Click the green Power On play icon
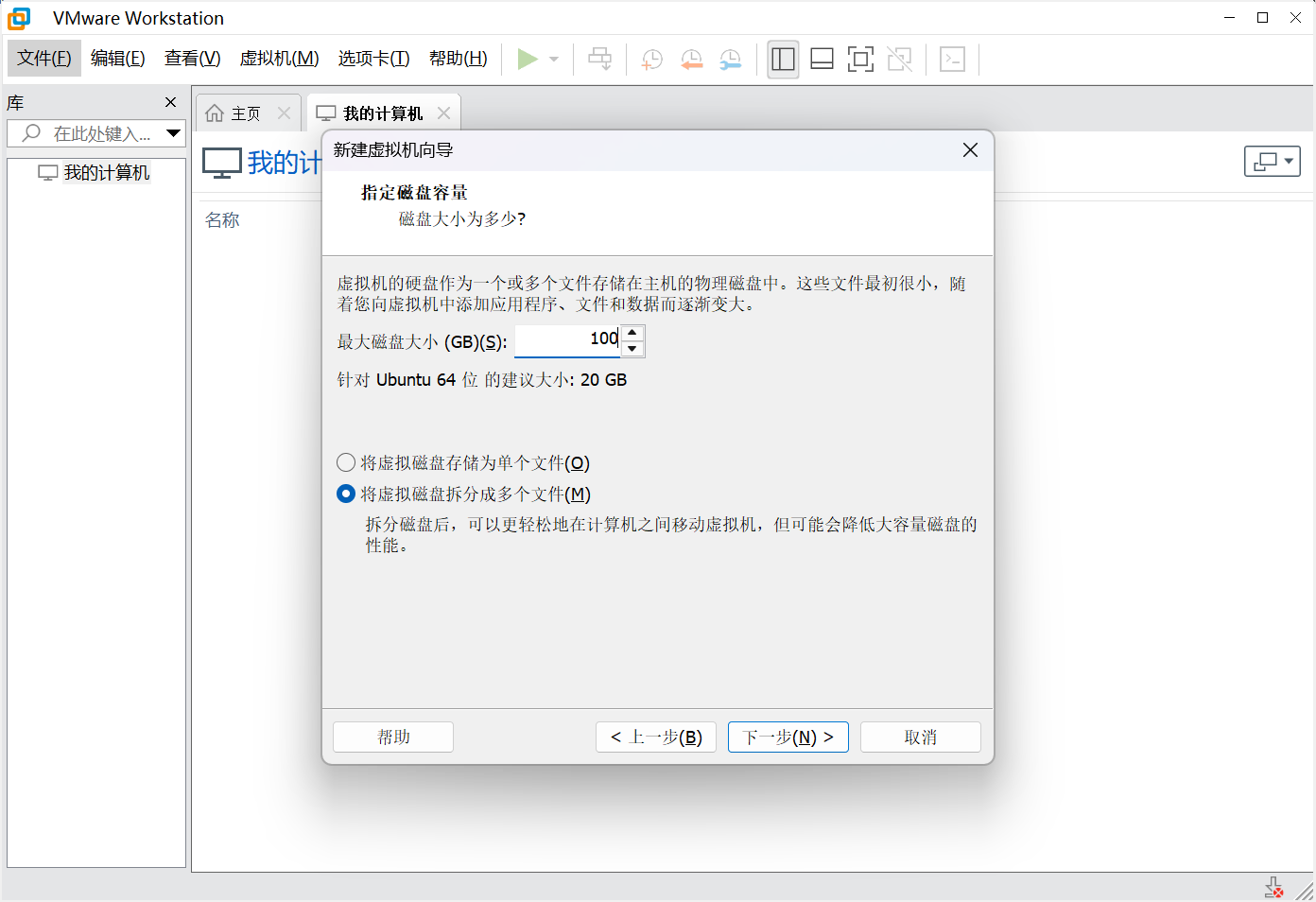This screenshot has width=1316, height=902. tap(528, 60)
